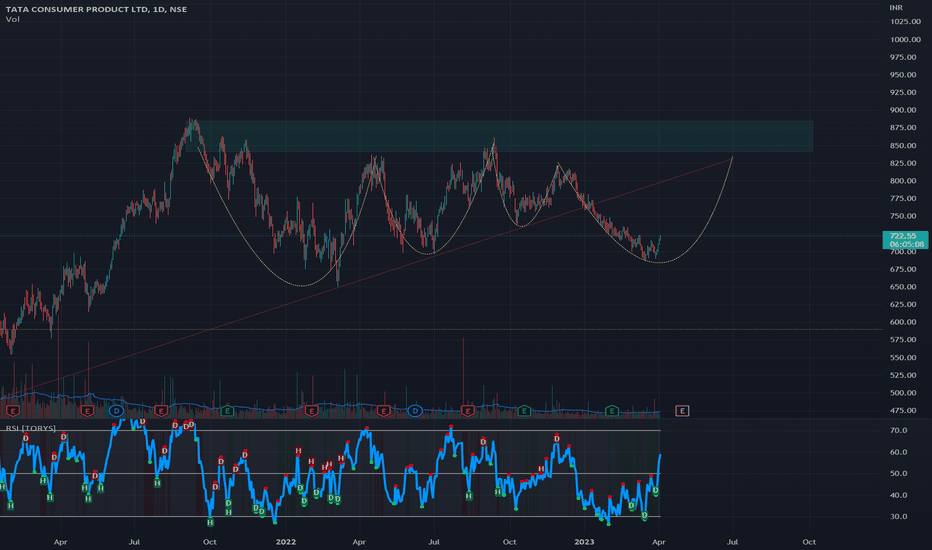Open the INR currency selector
932x550 pixels.
(896, 7)
